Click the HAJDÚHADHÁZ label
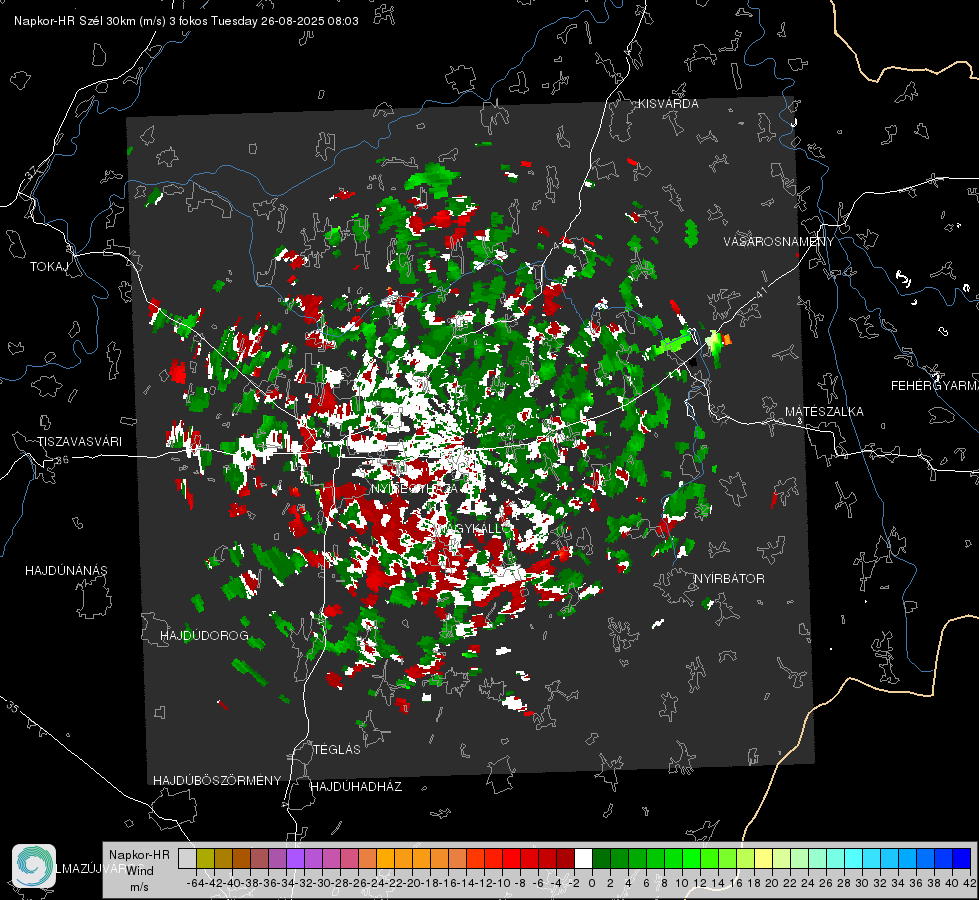Viewport: 979px width, 900px height. 356,787
